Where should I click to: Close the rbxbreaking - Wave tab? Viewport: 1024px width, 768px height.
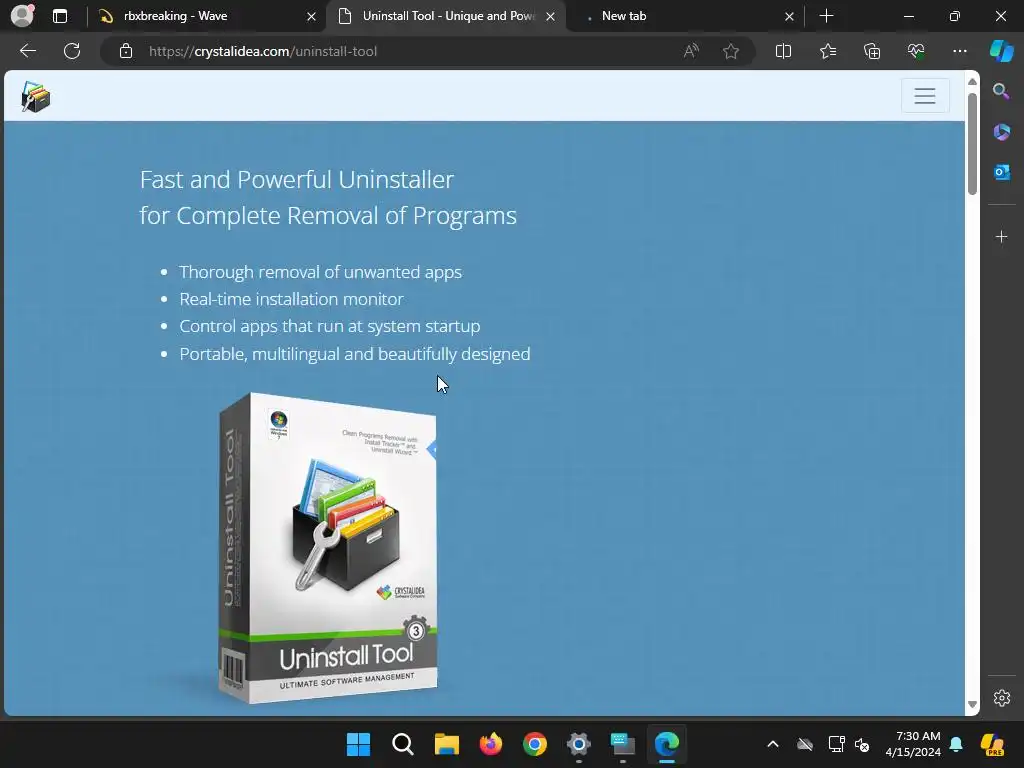coord(312,16)
